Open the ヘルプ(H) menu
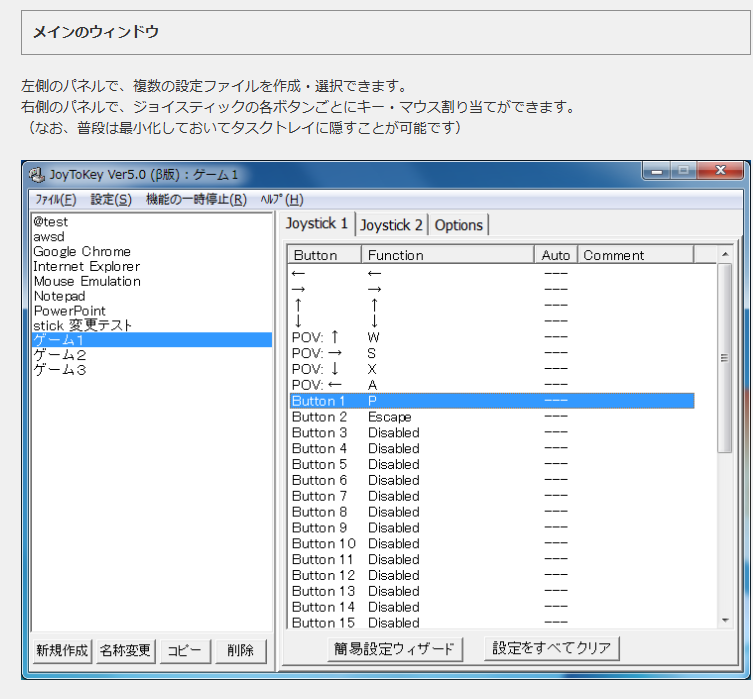This screenshot has height=699, width=753. coord(282,199)
